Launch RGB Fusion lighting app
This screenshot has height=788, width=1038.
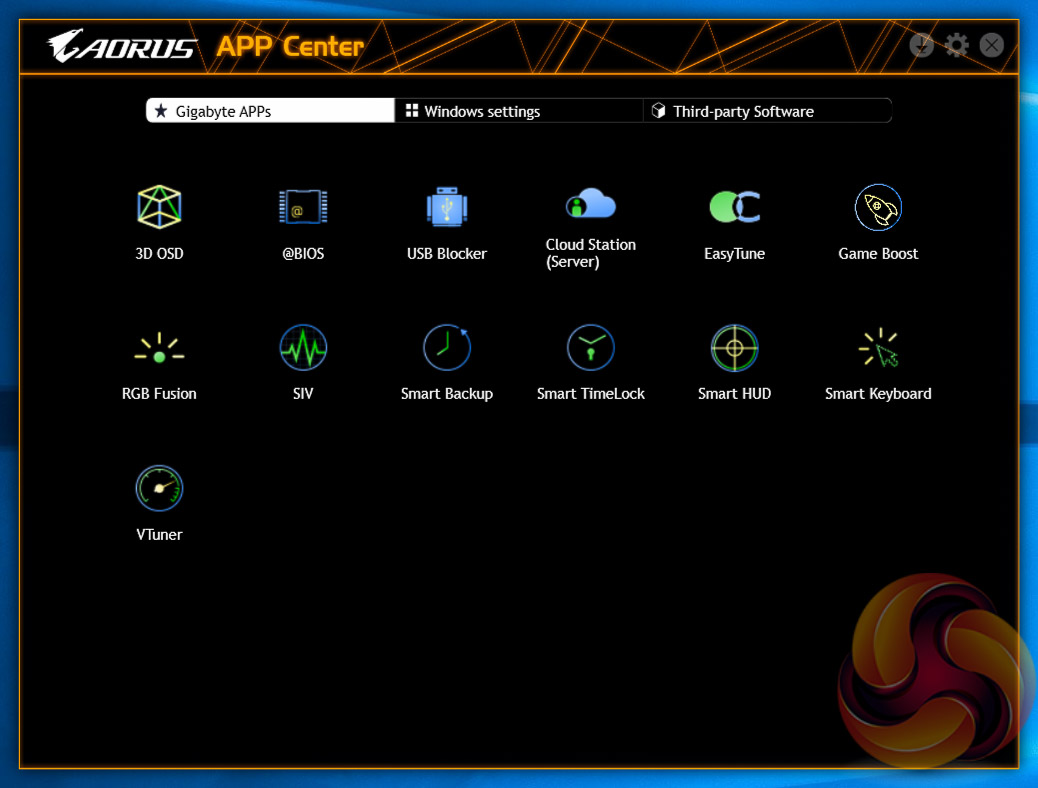(x=159, y=349)
